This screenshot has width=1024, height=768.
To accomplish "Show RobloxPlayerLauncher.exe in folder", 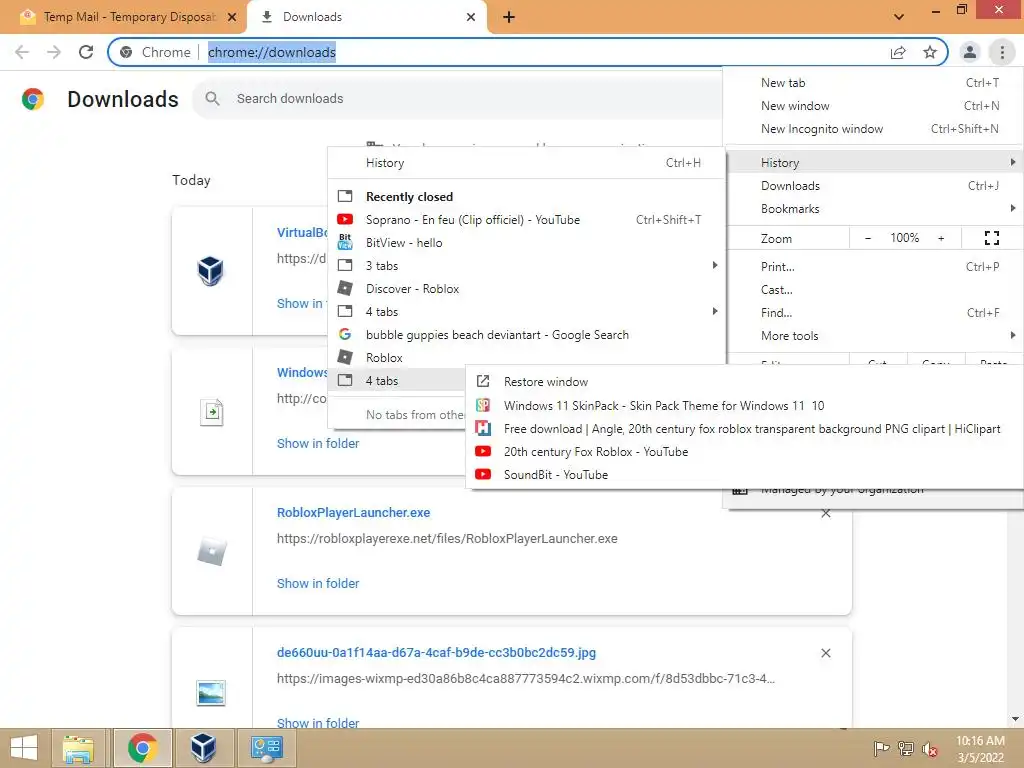I will coord(318,583).
